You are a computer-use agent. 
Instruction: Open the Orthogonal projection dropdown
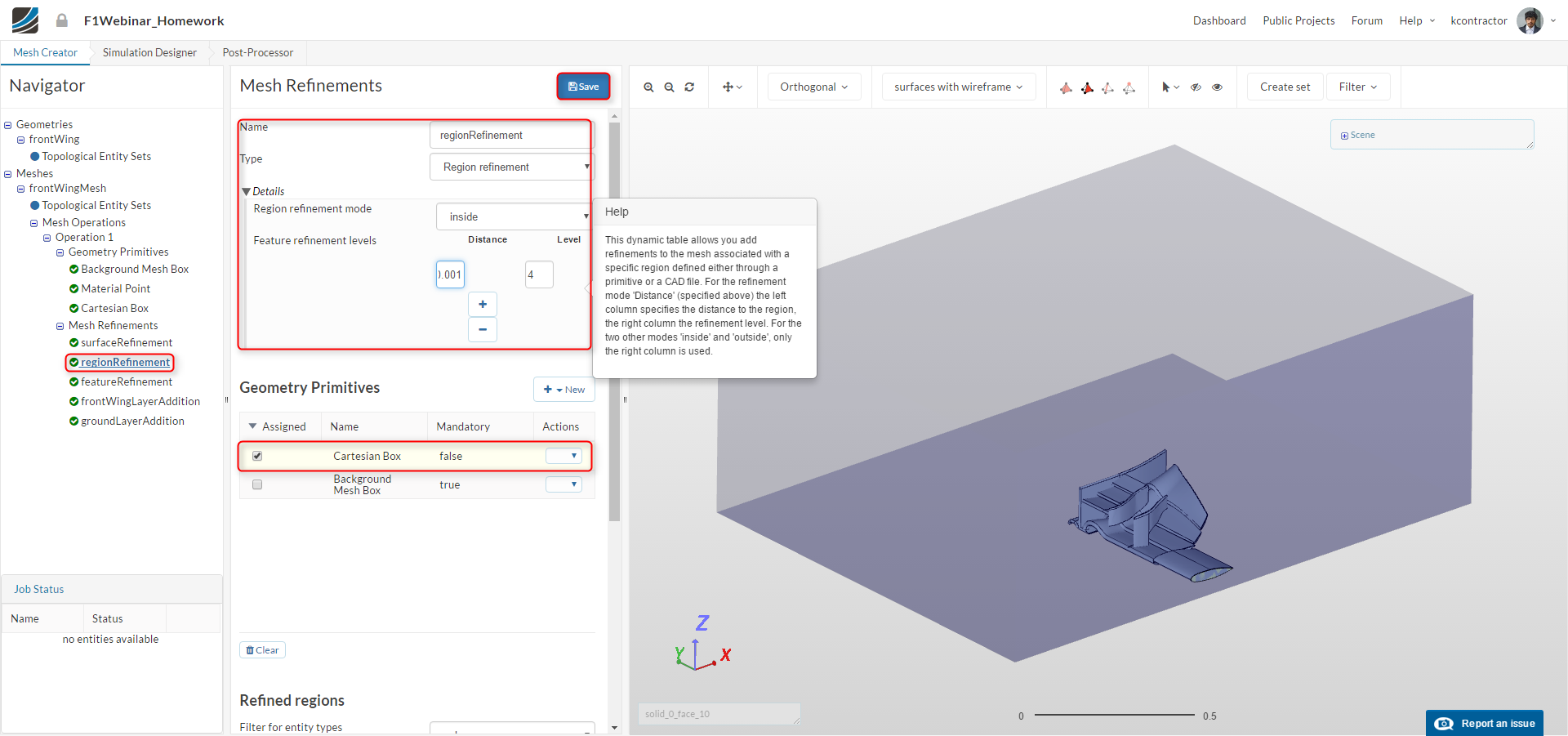click(813, 87)
